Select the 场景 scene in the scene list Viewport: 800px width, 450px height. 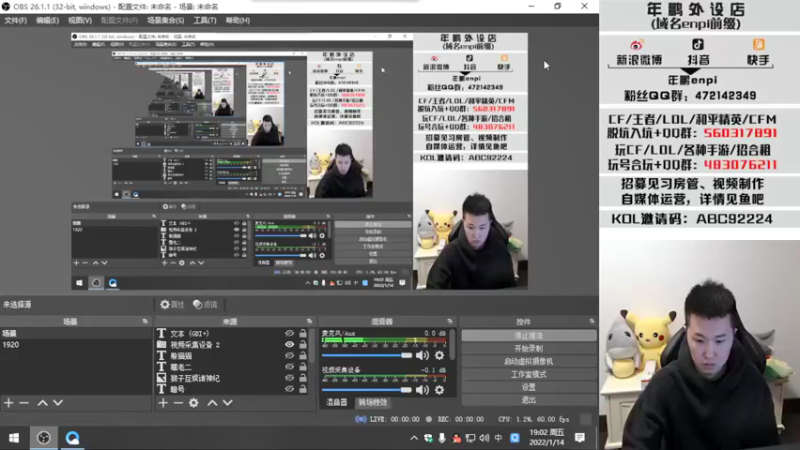[x=76, y=333]
